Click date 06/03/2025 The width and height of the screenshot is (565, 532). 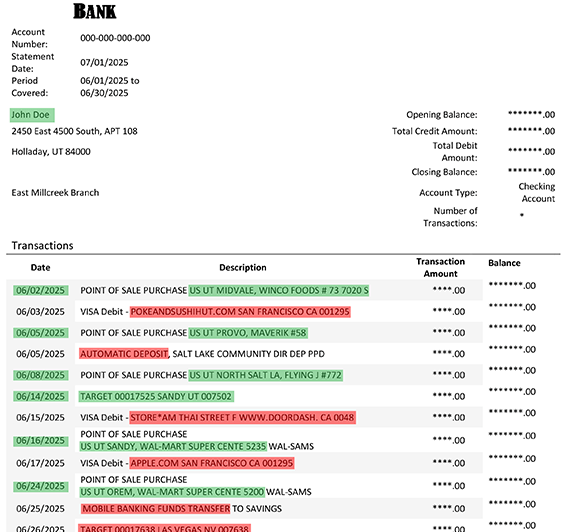40,312
